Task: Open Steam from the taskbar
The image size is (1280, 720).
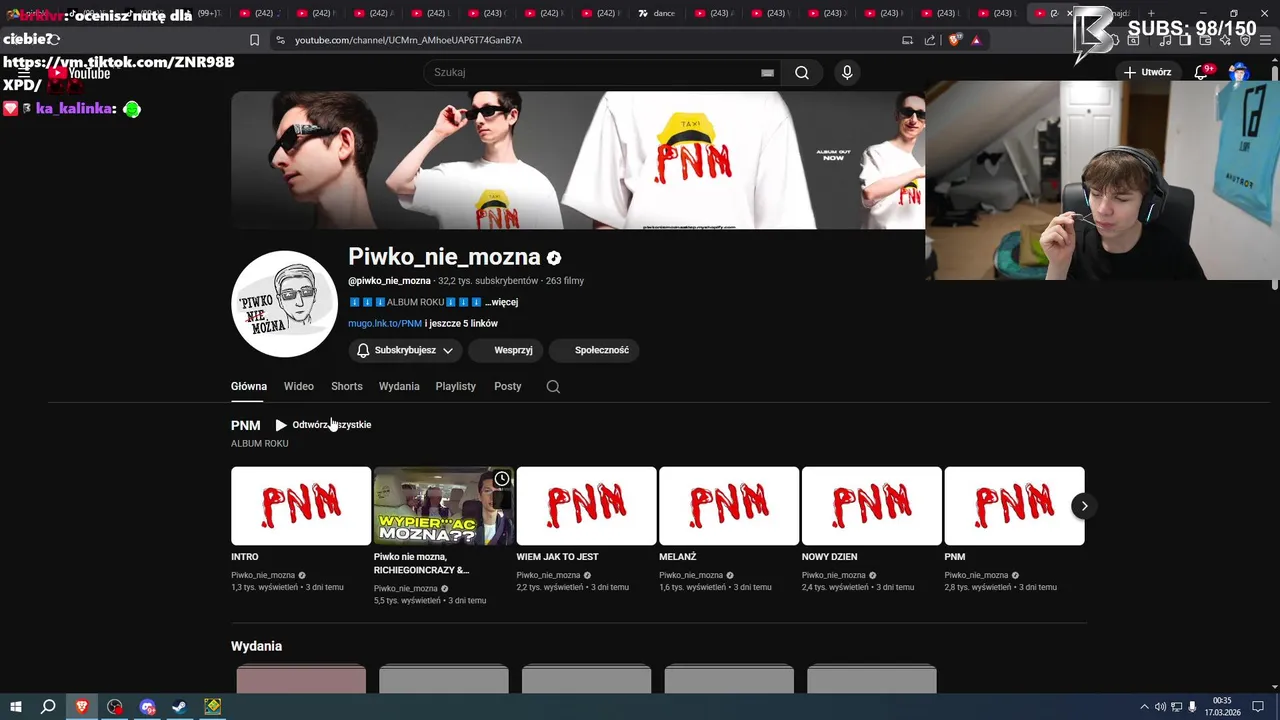Action: click(180, 707)
